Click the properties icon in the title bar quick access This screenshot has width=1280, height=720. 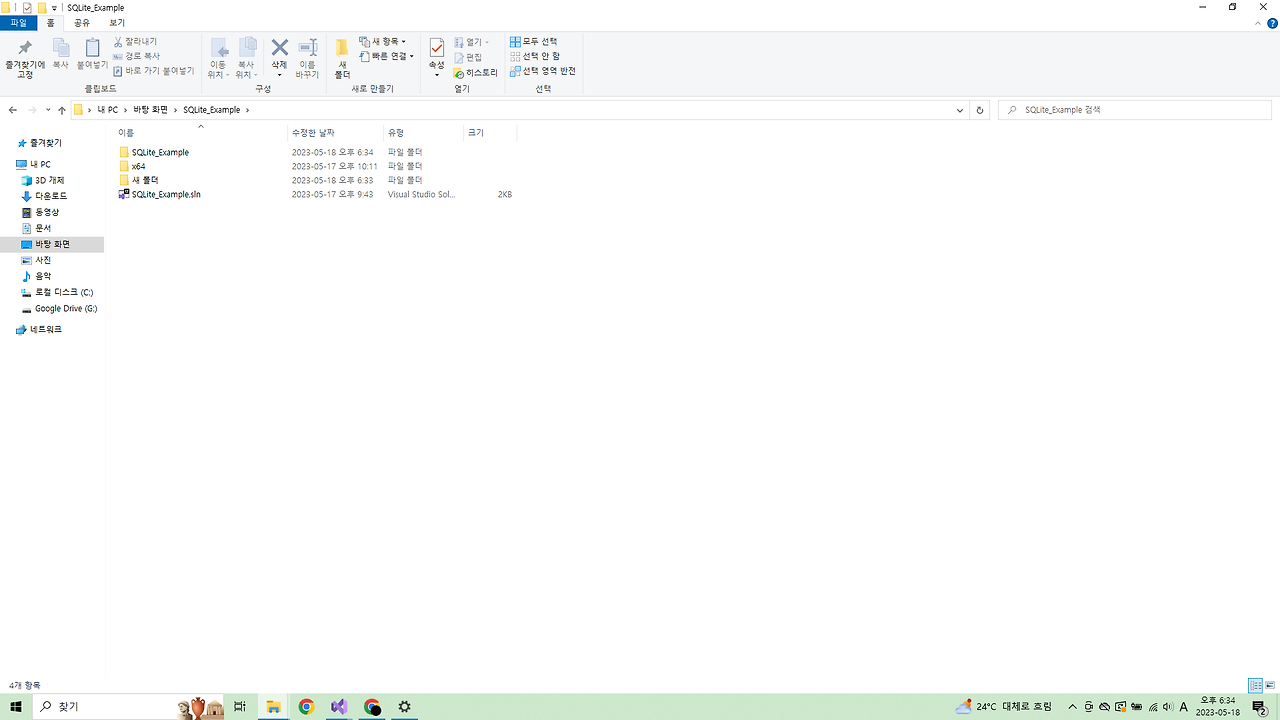27,7
